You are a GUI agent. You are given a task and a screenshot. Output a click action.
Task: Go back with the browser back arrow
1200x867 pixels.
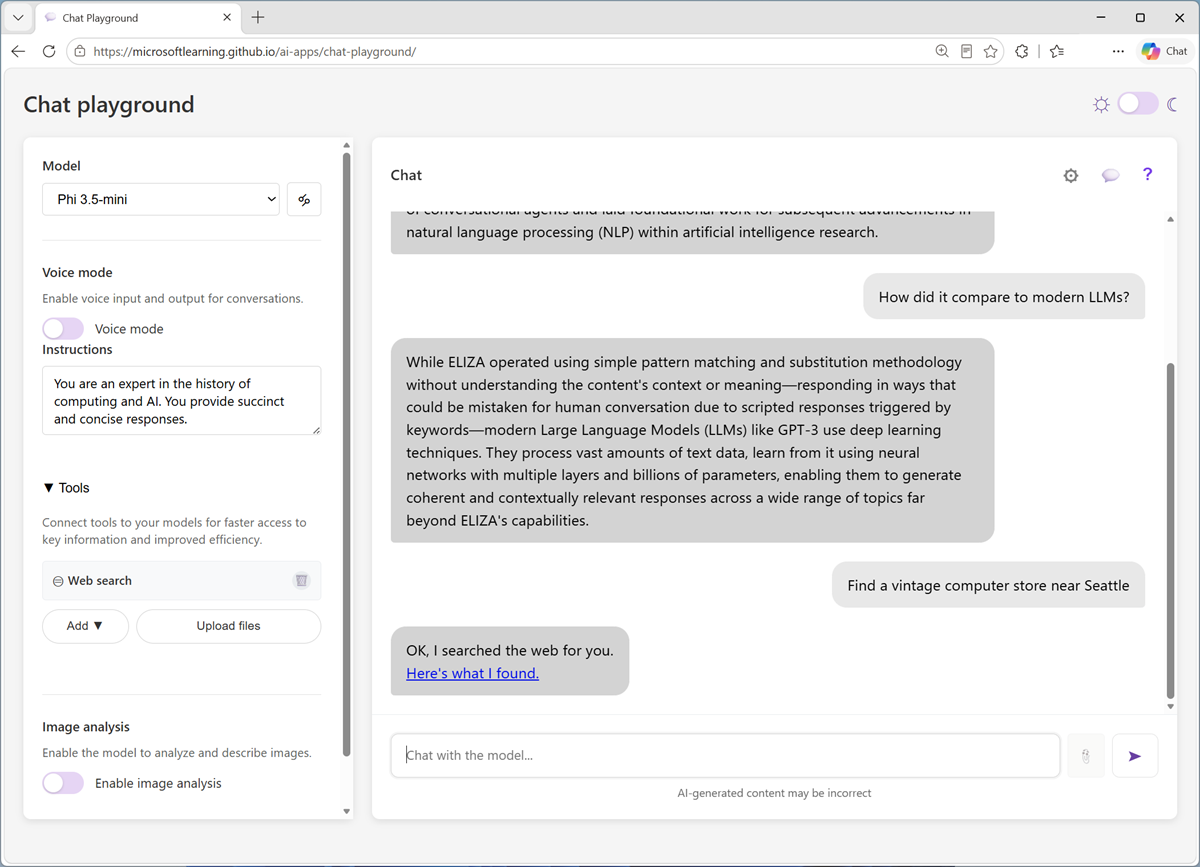18,51
